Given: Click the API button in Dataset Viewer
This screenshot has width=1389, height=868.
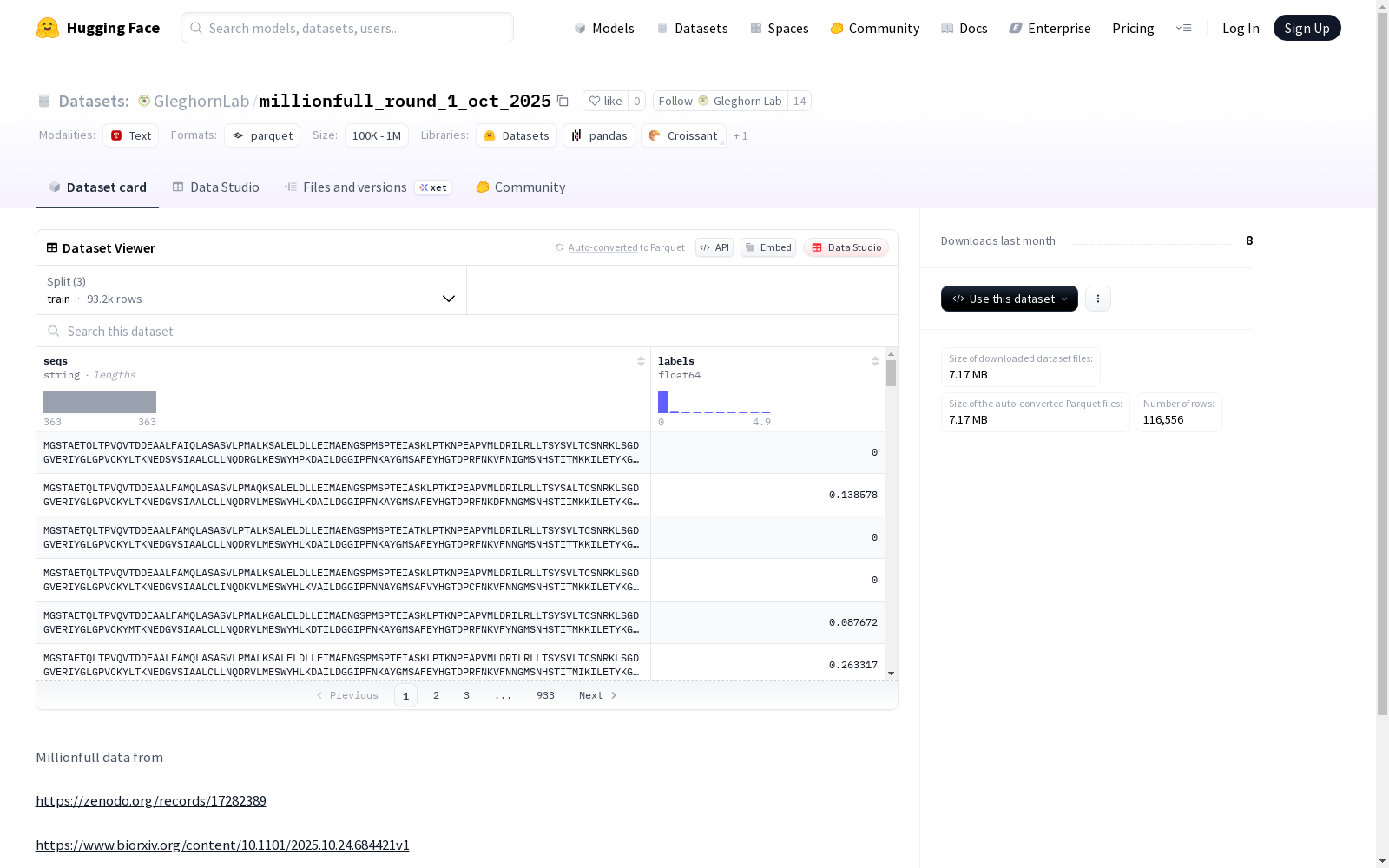Looking at the screenshot, I should pos(714,247).
